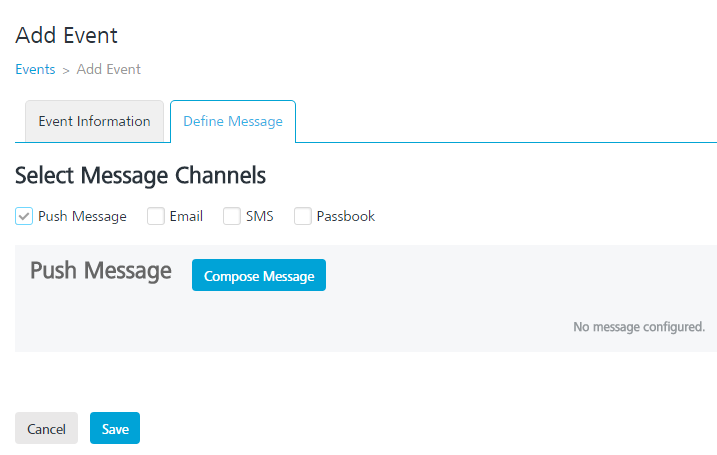This screenshot has height=455, width=717.
Task: Tick the SMS checkbox
Action: coord(232,216)
